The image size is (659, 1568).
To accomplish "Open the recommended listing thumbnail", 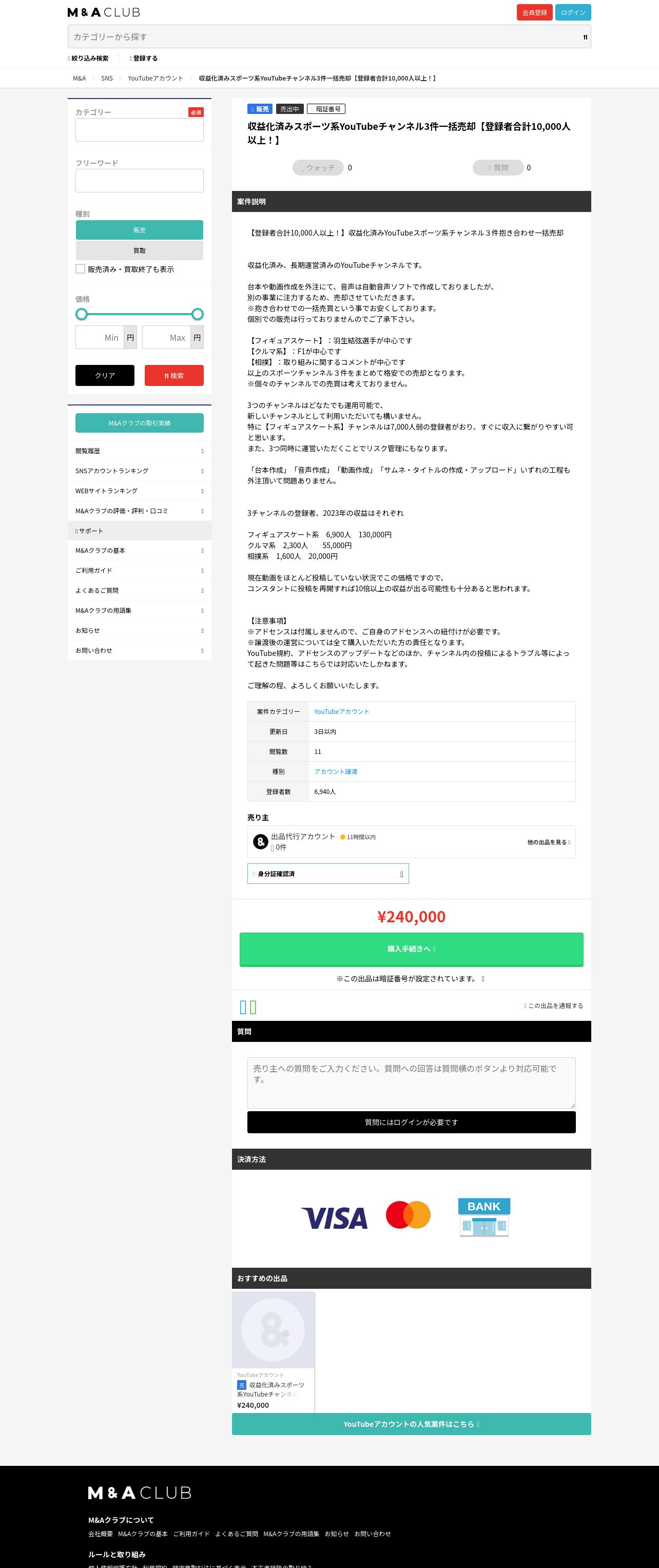I will 273,1329.
